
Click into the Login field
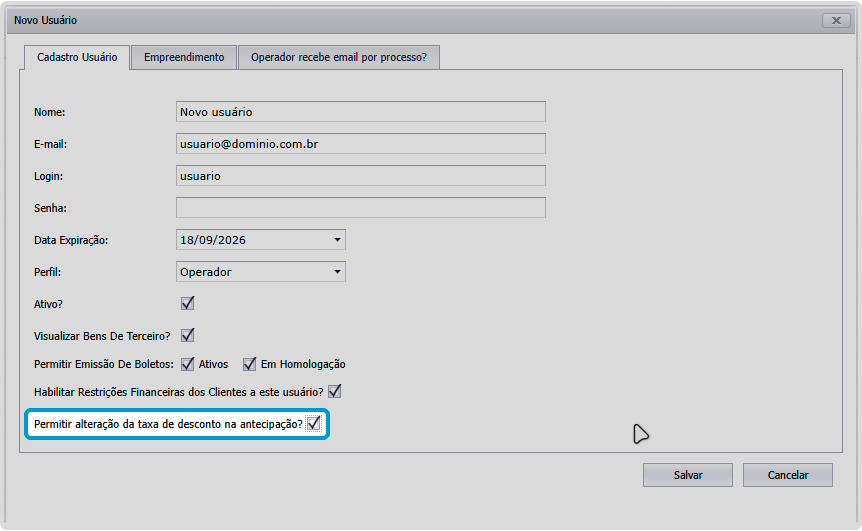point(360,176)
